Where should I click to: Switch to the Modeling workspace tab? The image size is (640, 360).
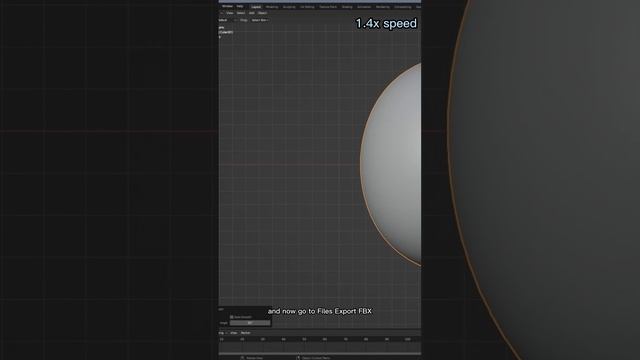(272, 7)
